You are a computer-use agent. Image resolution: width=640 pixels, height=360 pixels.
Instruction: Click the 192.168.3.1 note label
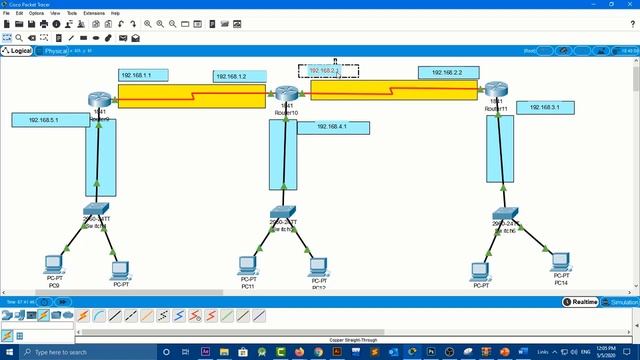[x=545, y=107]
